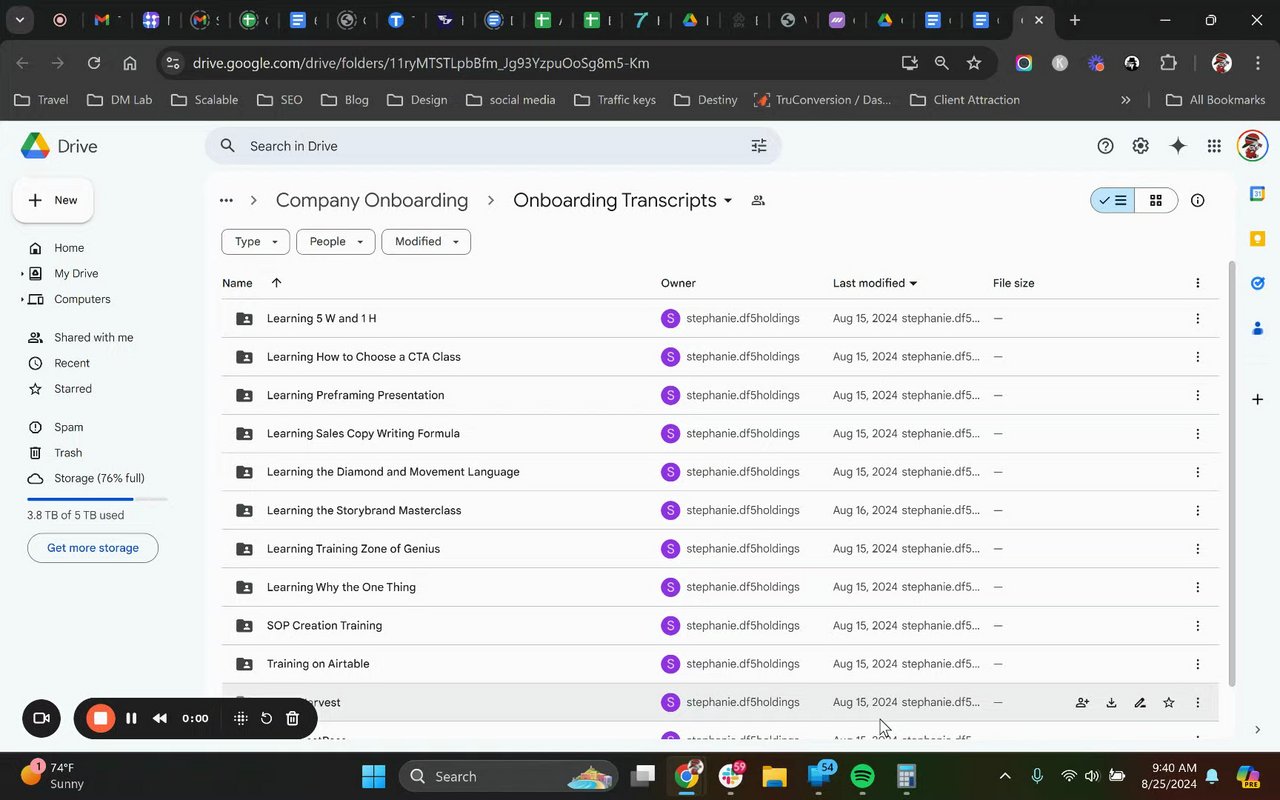Viewport: 1280px width, 800px height.
Task: Share the hovered folder row
Action: tap(1082, 703)
